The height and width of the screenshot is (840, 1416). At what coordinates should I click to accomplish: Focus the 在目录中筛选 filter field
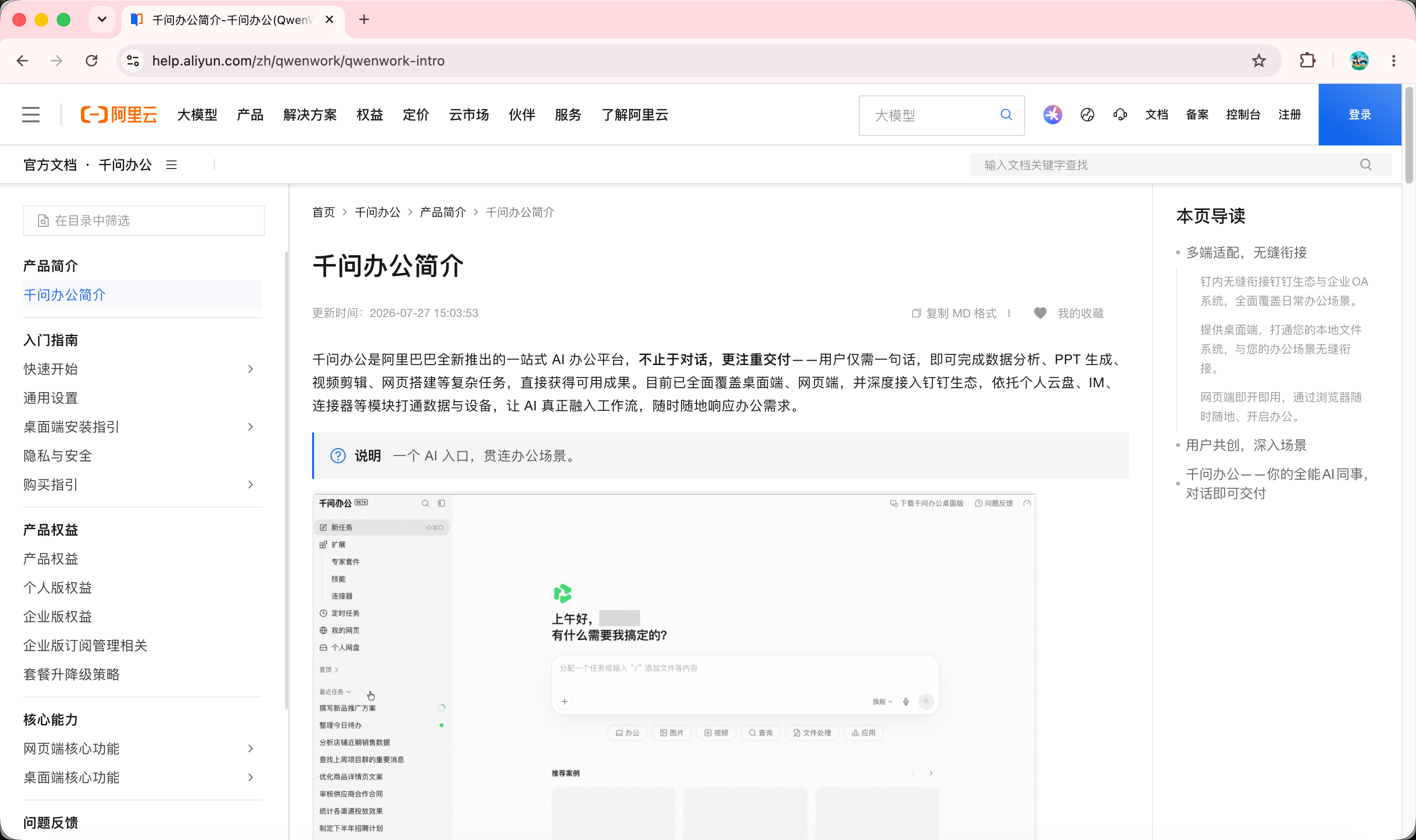coord(144,220)
